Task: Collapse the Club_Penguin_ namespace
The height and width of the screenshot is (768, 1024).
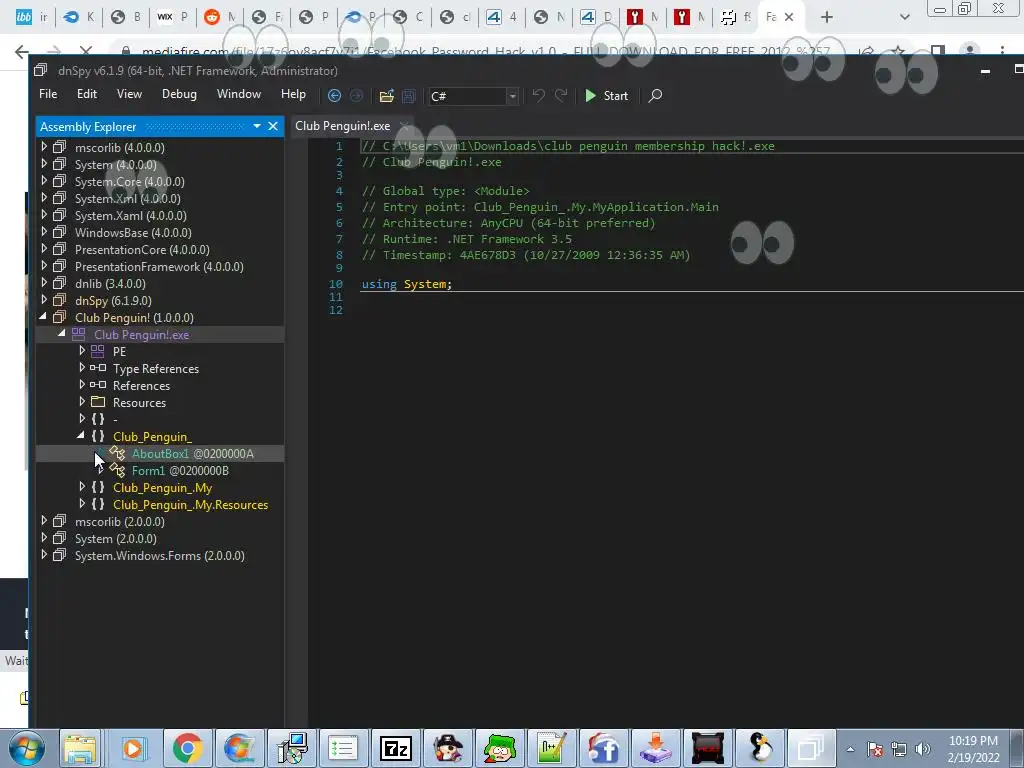Action: [x=81, y=436]
